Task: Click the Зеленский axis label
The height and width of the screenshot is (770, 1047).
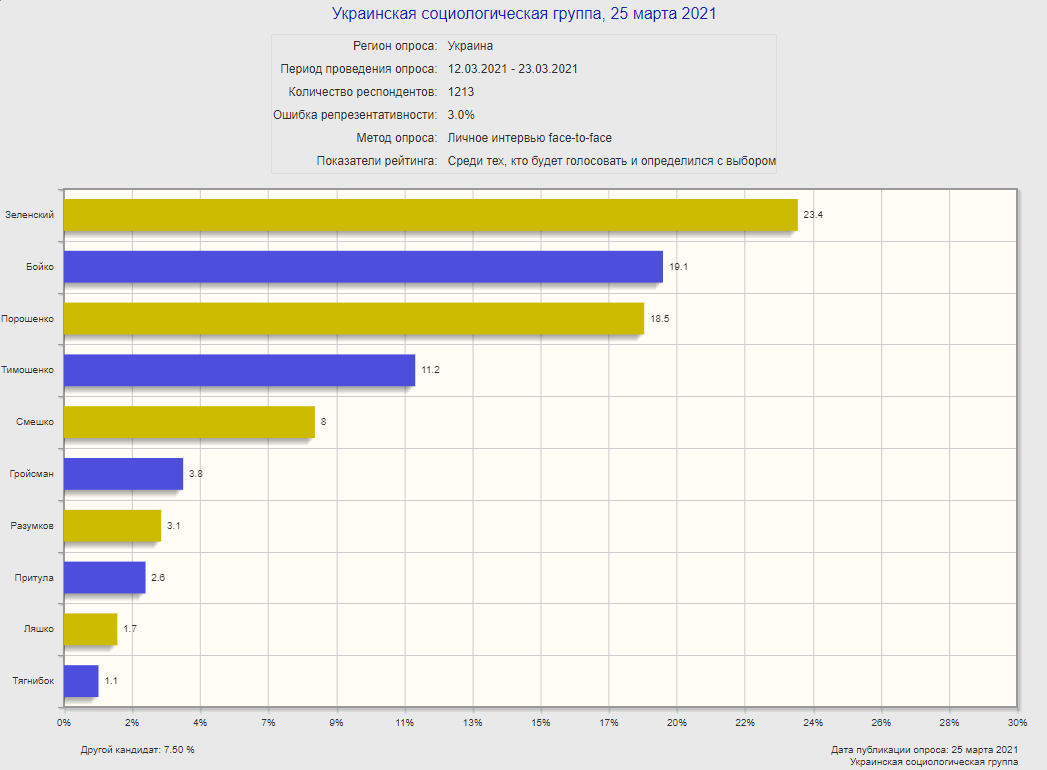Action: pyautogui.click(x=29, y=214)
